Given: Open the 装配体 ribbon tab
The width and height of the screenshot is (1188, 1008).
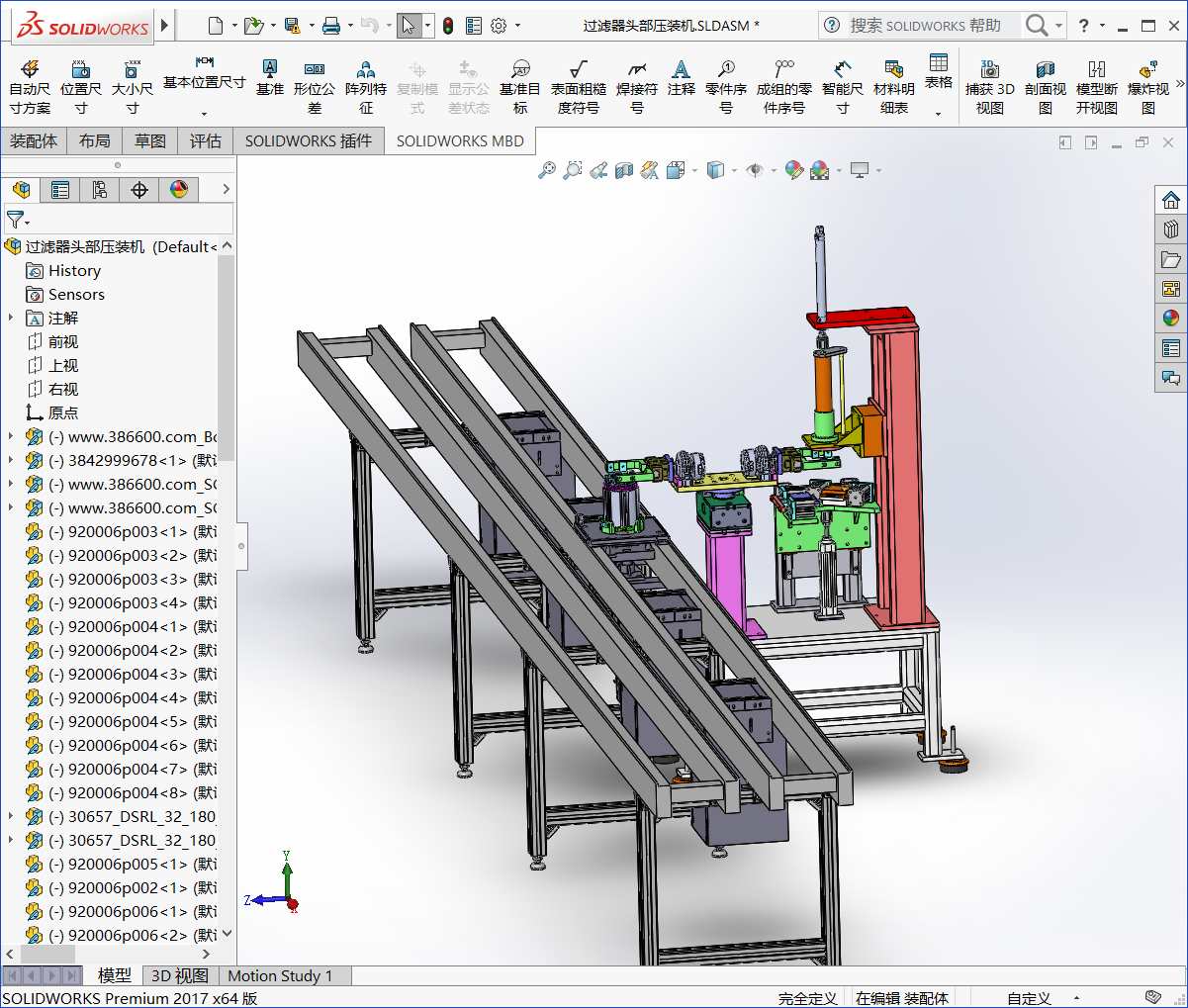Looking at the screenshot, I should [x=34, y=141].
